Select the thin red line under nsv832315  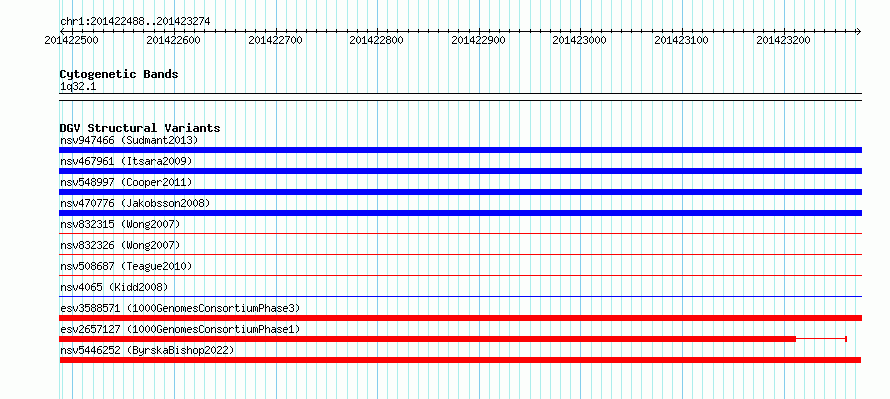pos(460,233)
